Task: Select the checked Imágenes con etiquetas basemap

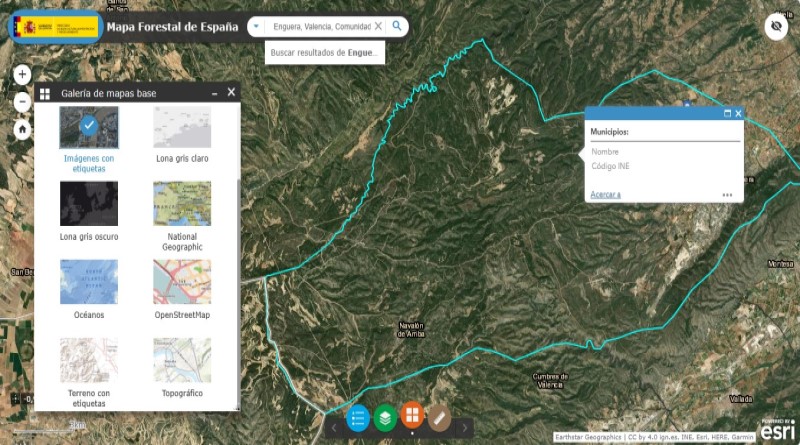Action: click(x=89, y=128)
